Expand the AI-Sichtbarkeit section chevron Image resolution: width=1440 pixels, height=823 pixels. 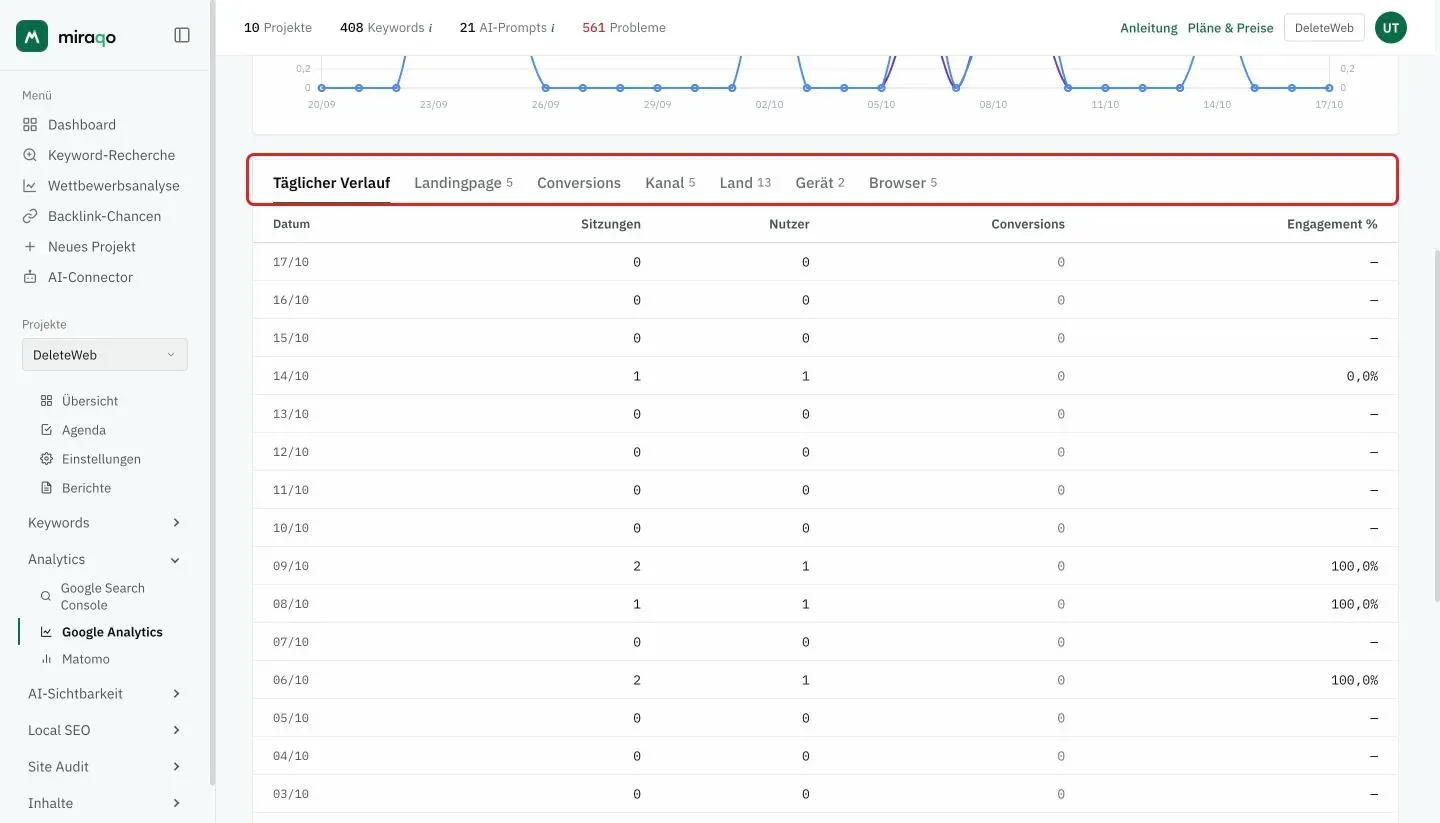(176, 694)
